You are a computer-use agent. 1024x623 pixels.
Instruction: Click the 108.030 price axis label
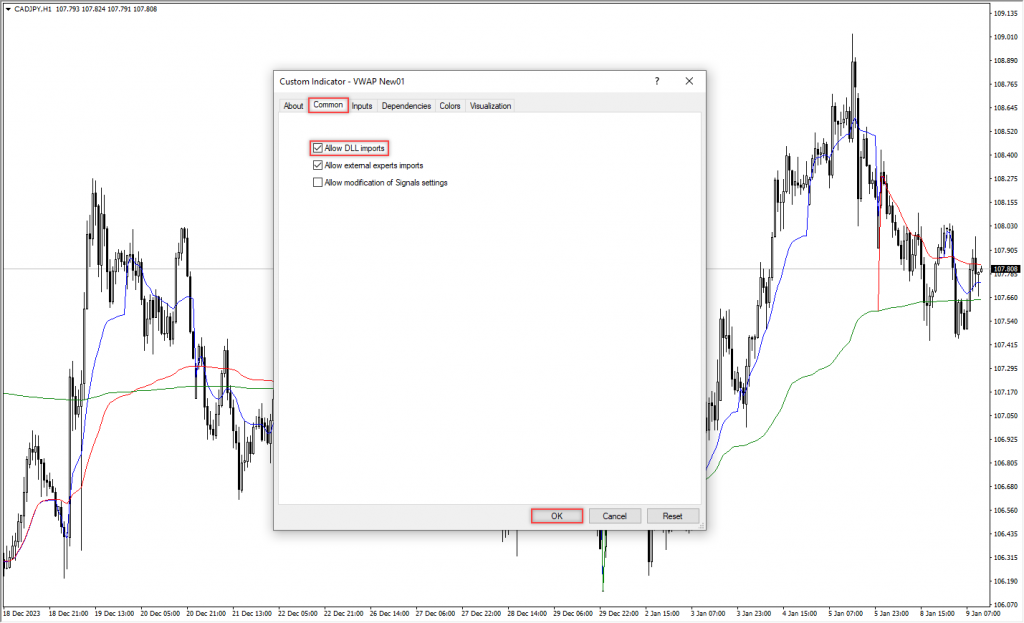pos(1006,226)
